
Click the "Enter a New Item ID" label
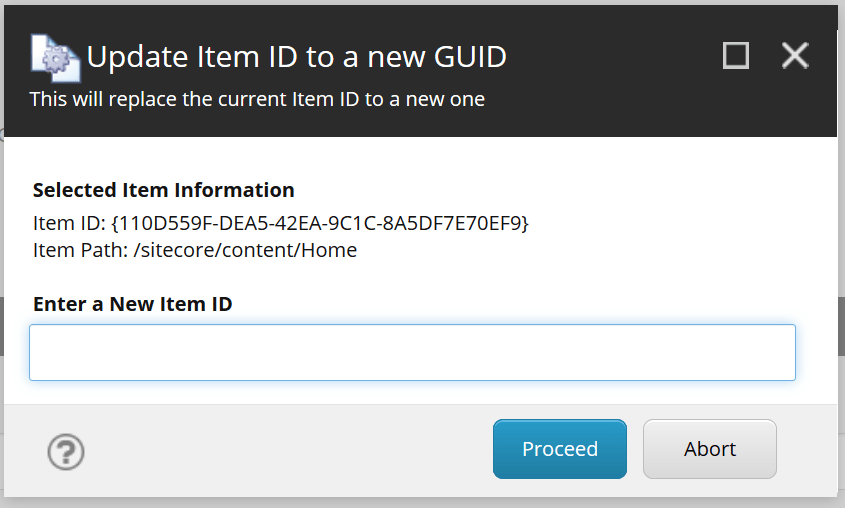coord(133,304)
